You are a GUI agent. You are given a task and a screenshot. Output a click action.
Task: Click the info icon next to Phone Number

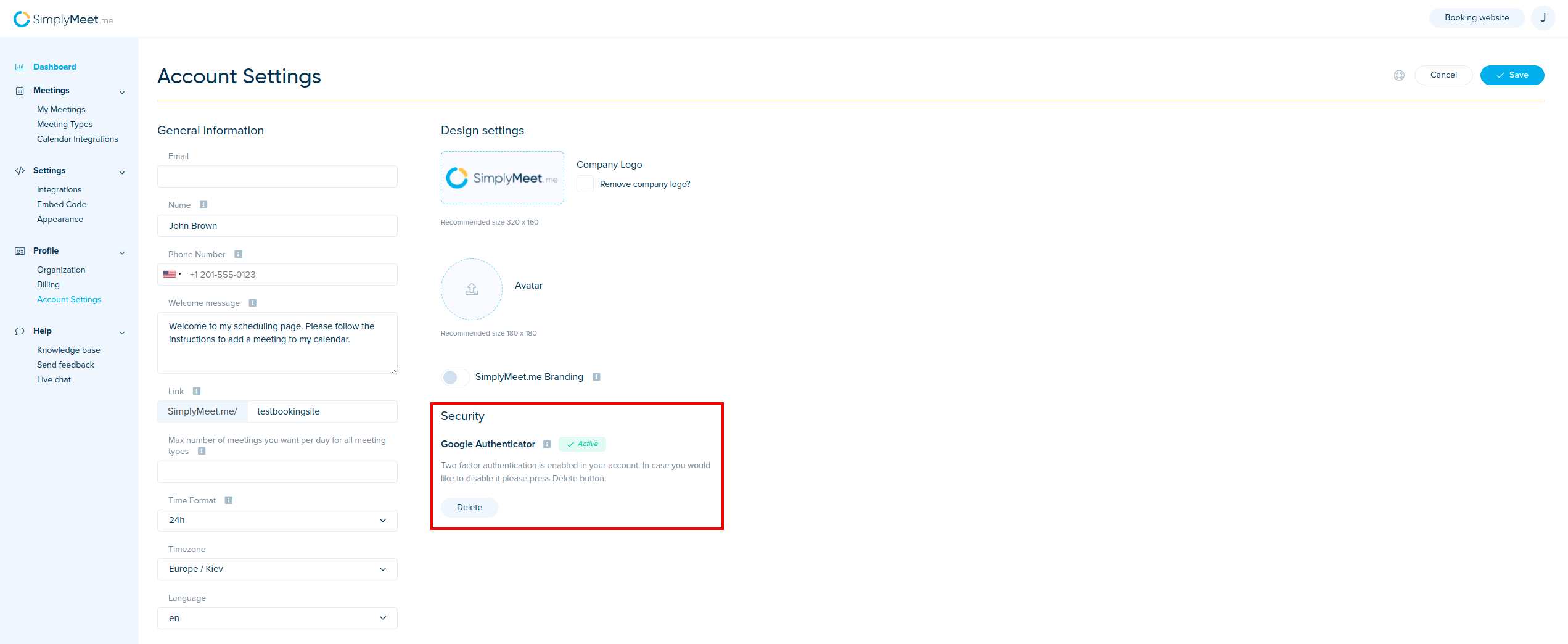238,254
